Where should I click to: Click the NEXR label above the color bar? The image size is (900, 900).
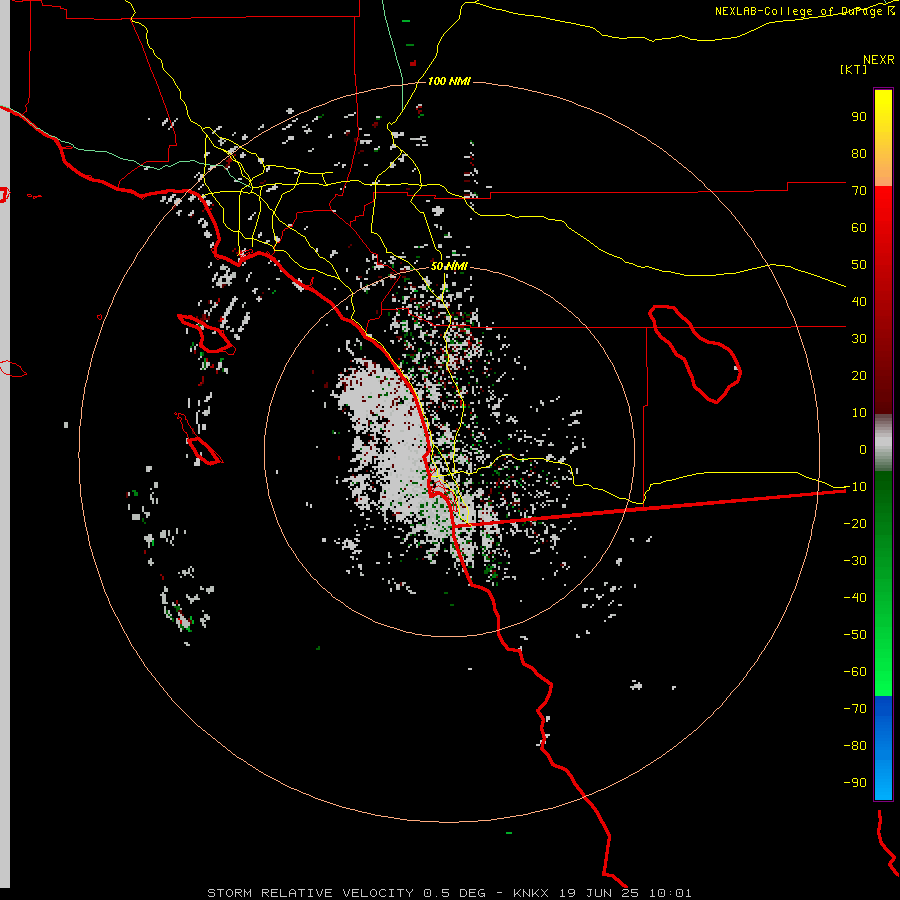pos(879,60)
